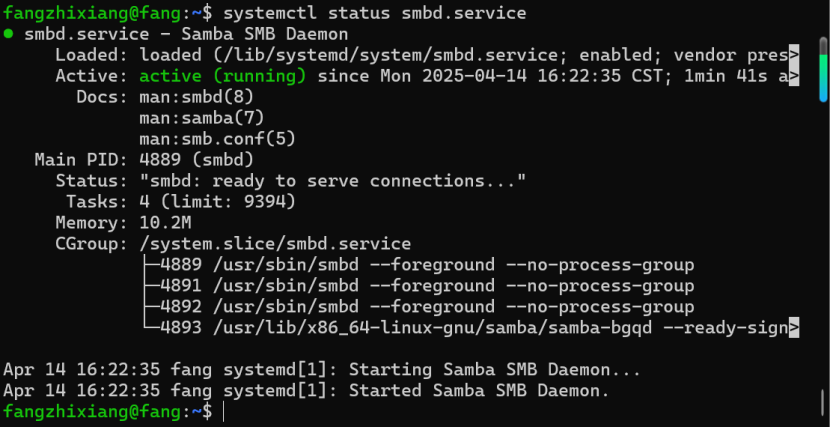This screenshot has width=831, height=427.
Task: Click the tree branch glyph before 4893
Action: tap(151, 328)
